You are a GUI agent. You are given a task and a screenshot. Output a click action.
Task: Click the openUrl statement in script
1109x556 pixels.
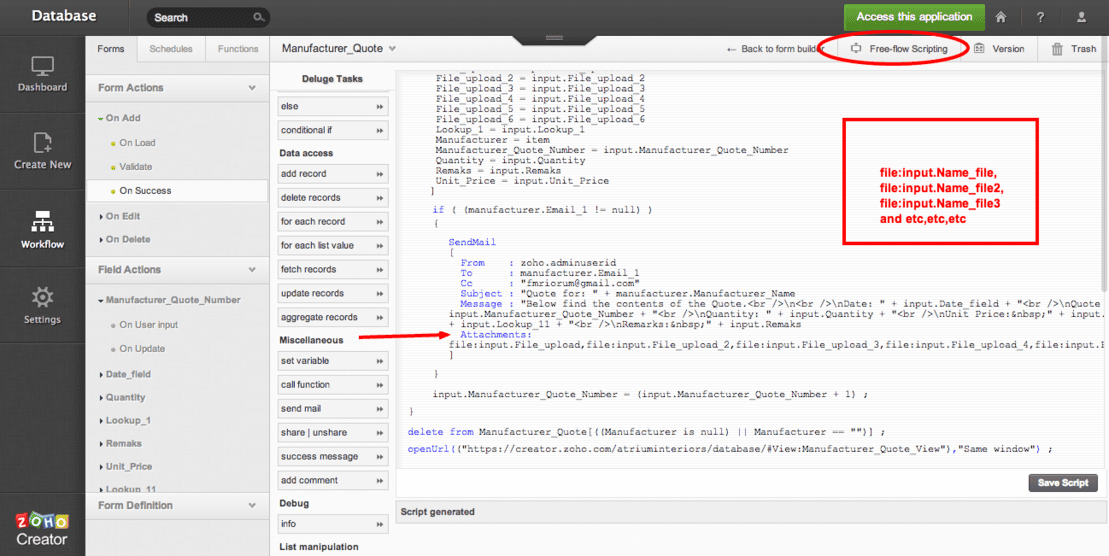coord(730,449)
